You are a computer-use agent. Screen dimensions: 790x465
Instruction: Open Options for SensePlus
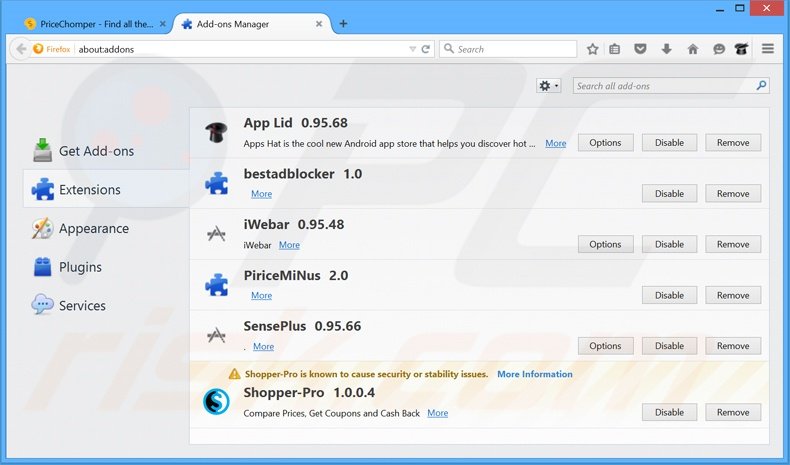click(x=605, y=346)
